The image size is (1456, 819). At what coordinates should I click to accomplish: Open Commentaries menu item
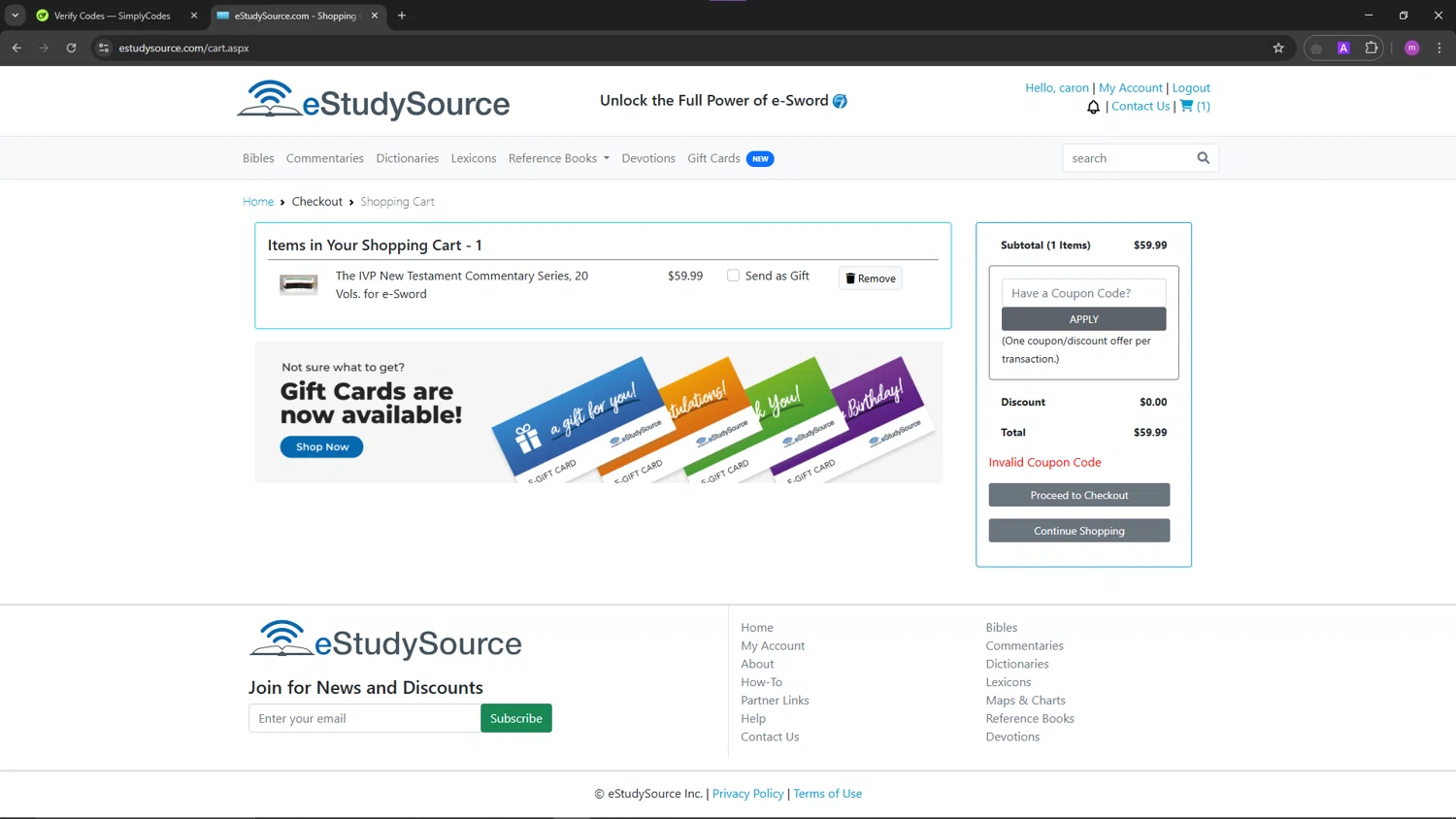[x=325, y=158]
